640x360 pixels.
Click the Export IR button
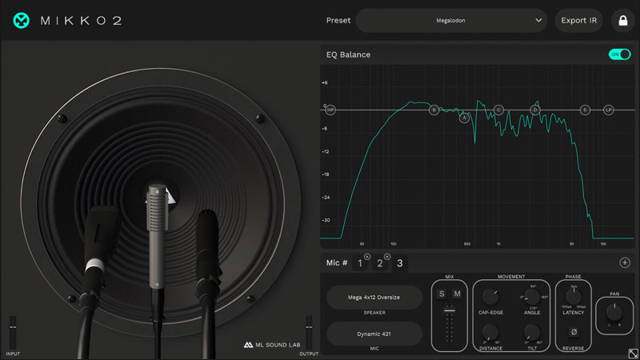579,20
